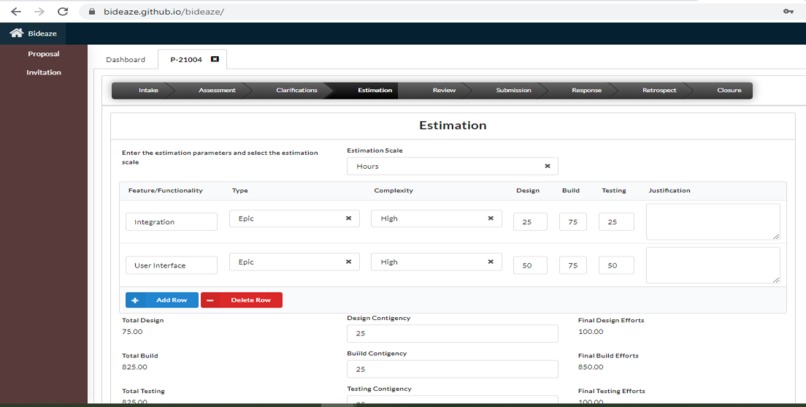Screen dimensions: 806x407
Task: Click Final Design Efforts value 100.00
Action: coord(591,331)
